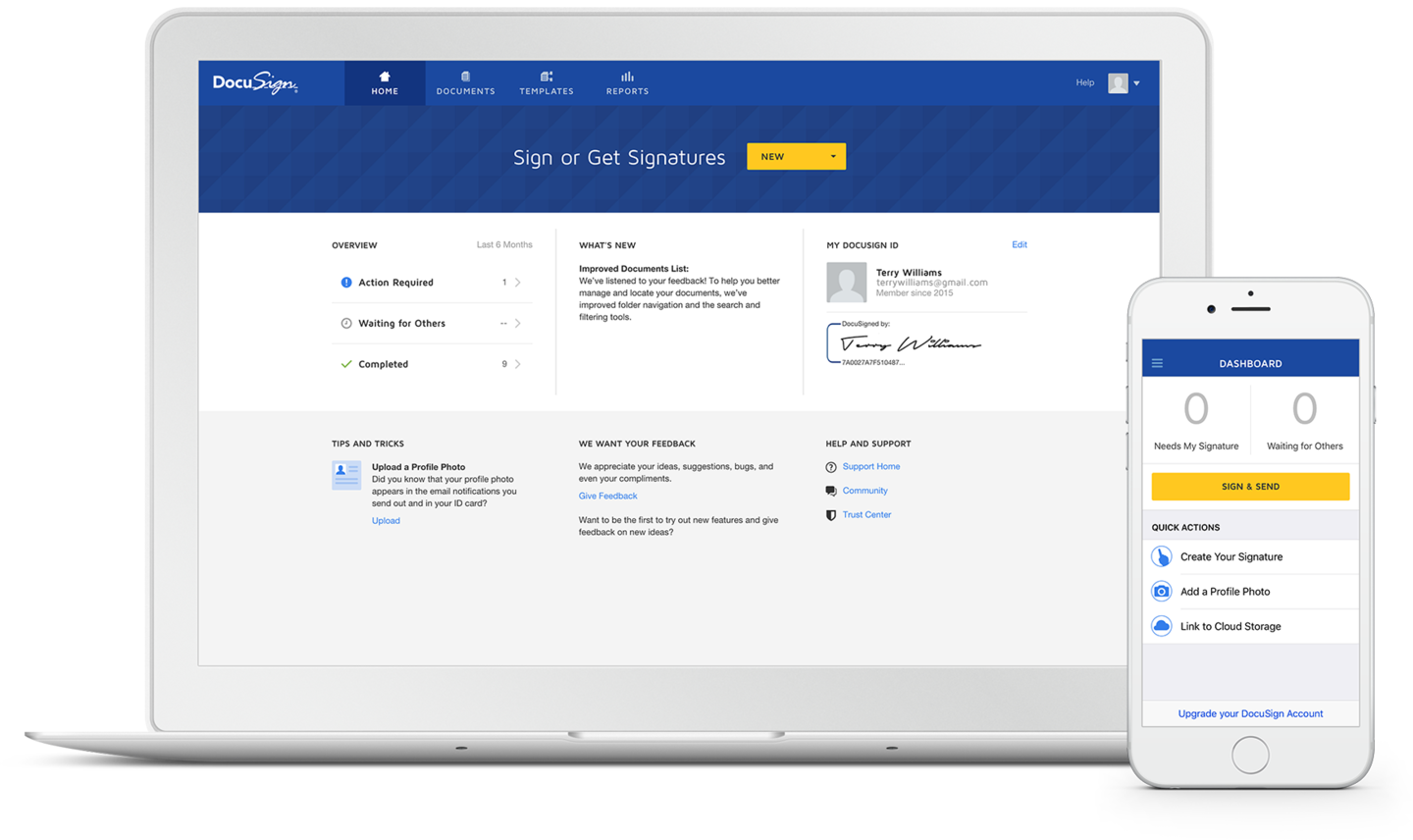The width and height of the screenshot is (1413, 840).
Task: Click the yellow SIGN & SEND button
Action: point(1250,486)
